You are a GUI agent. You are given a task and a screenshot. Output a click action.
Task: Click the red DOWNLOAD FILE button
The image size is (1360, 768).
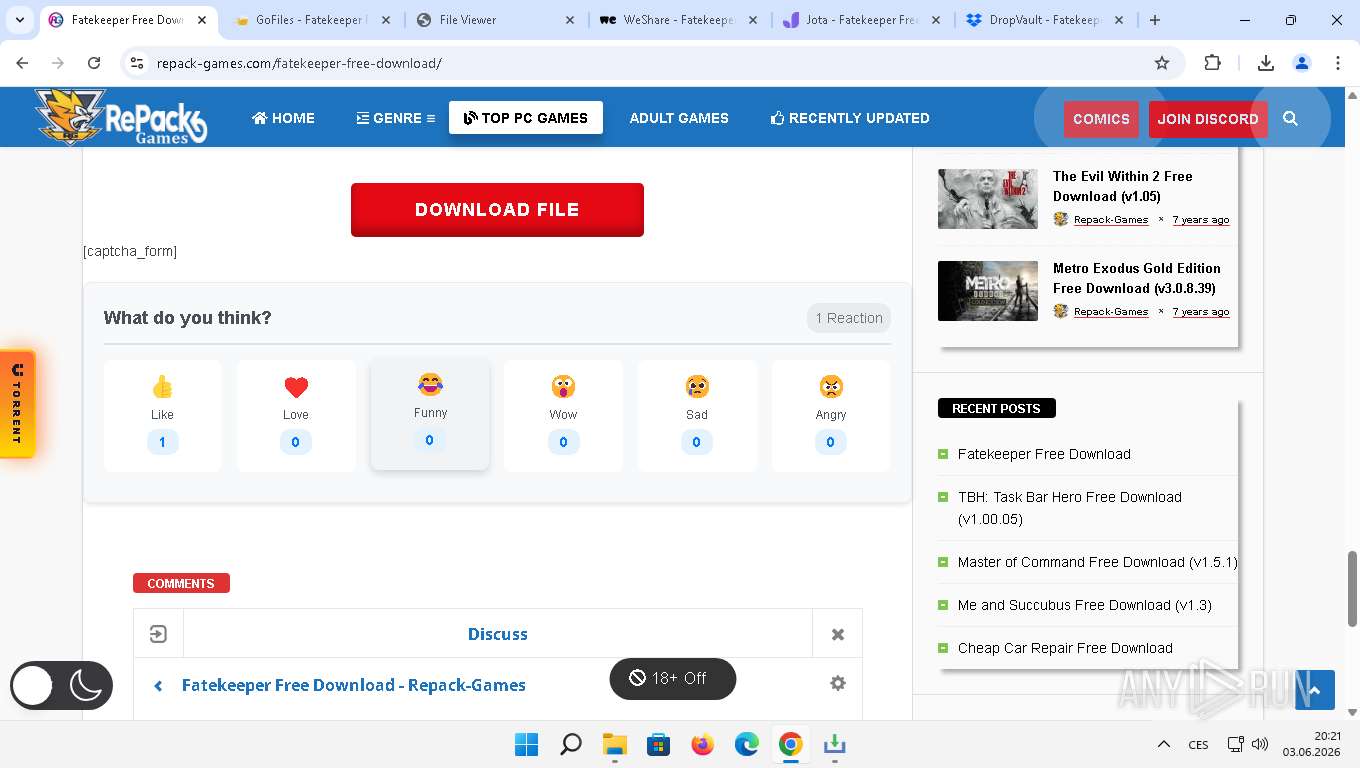coord(497,210)
